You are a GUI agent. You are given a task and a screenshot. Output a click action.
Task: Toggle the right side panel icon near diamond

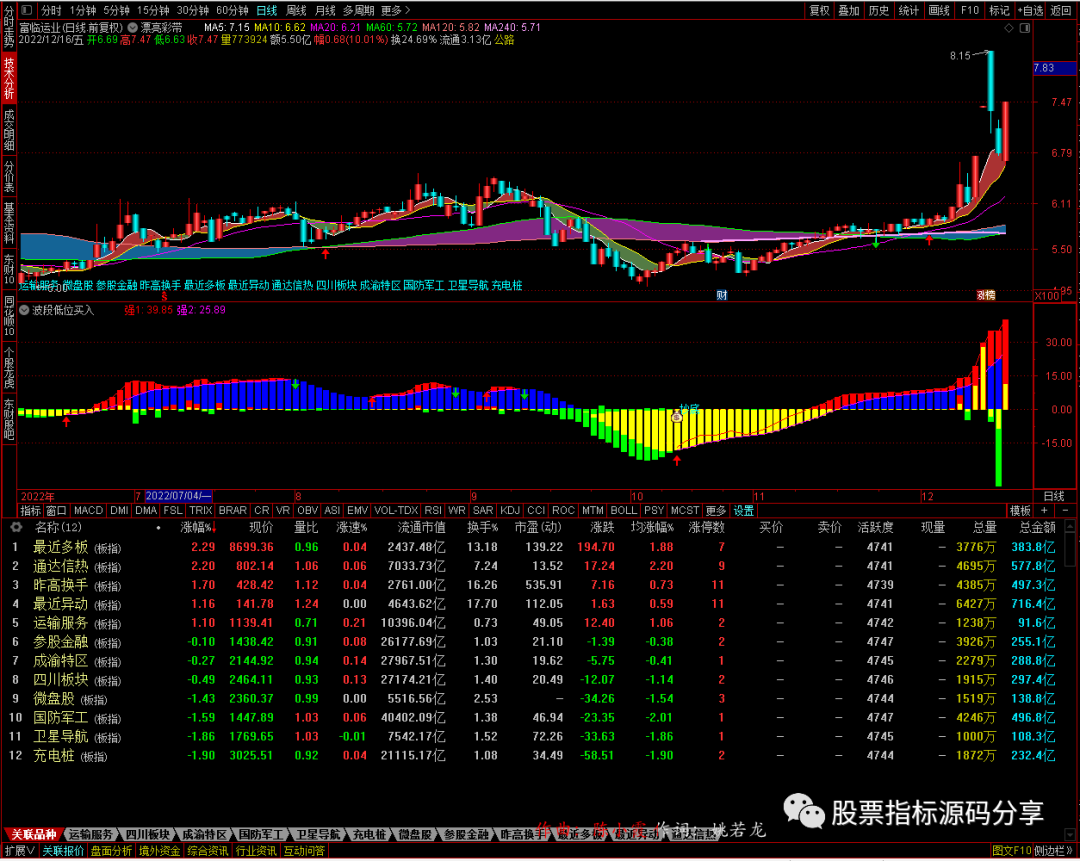(1025, 28)
